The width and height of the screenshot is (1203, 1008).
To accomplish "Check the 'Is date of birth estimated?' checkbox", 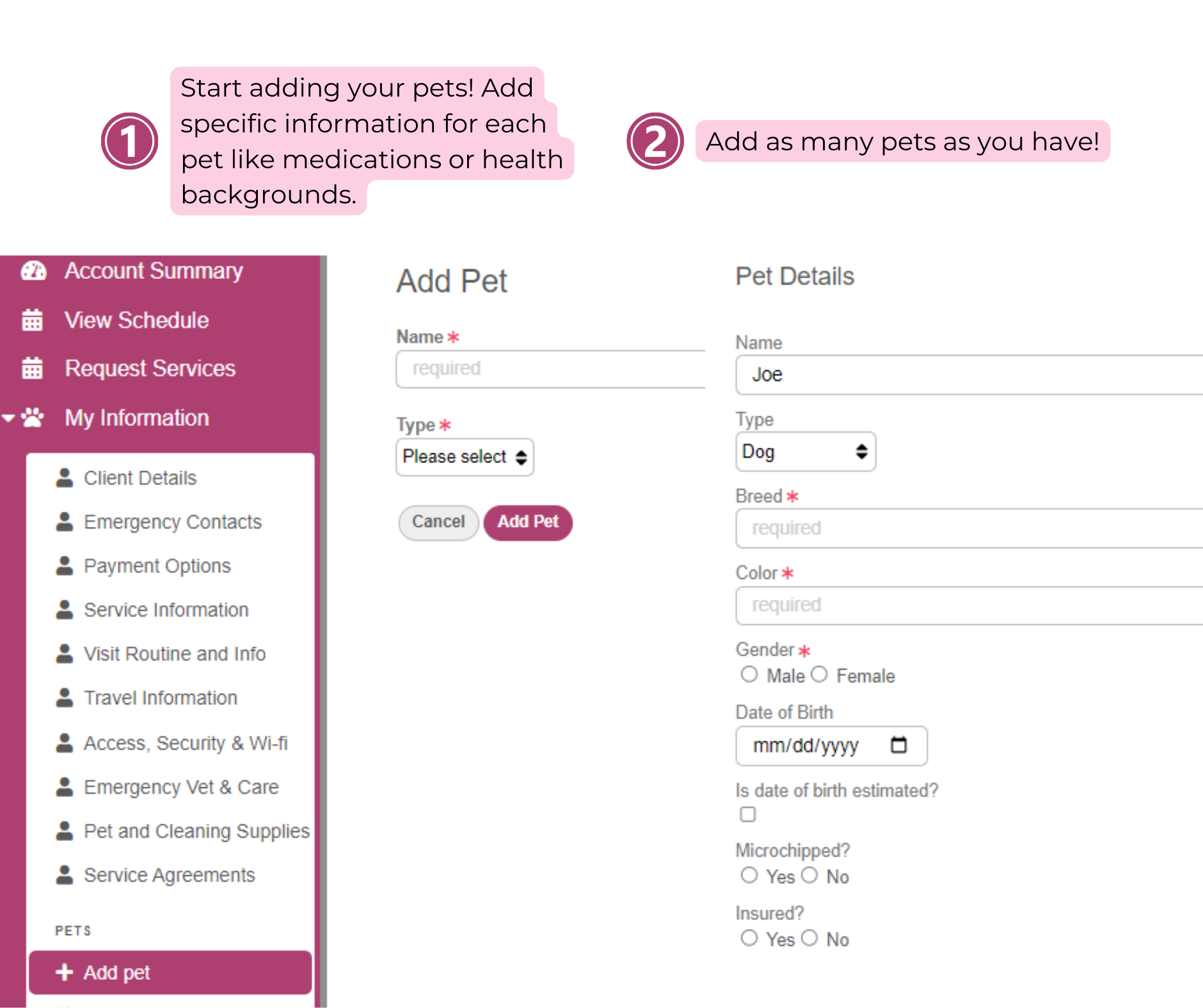I will 748,814.
